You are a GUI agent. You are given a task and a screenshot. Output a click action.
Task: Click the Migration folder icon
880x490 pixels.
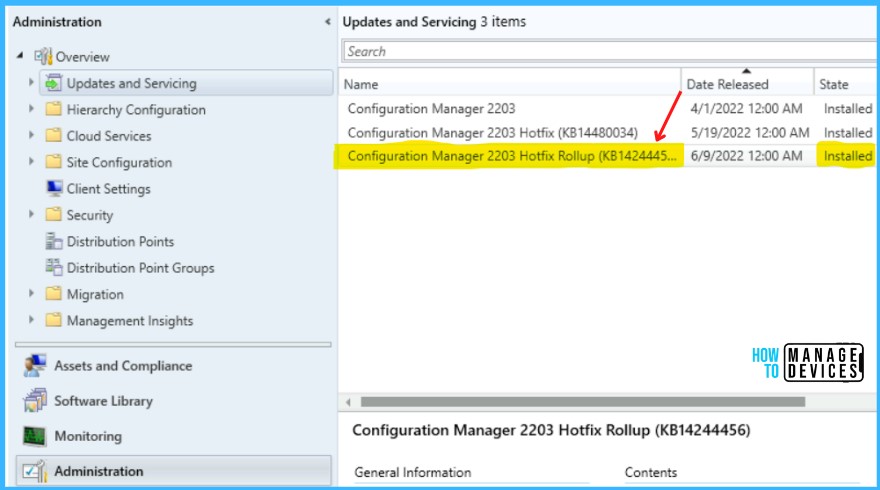[x=53, y=294]
